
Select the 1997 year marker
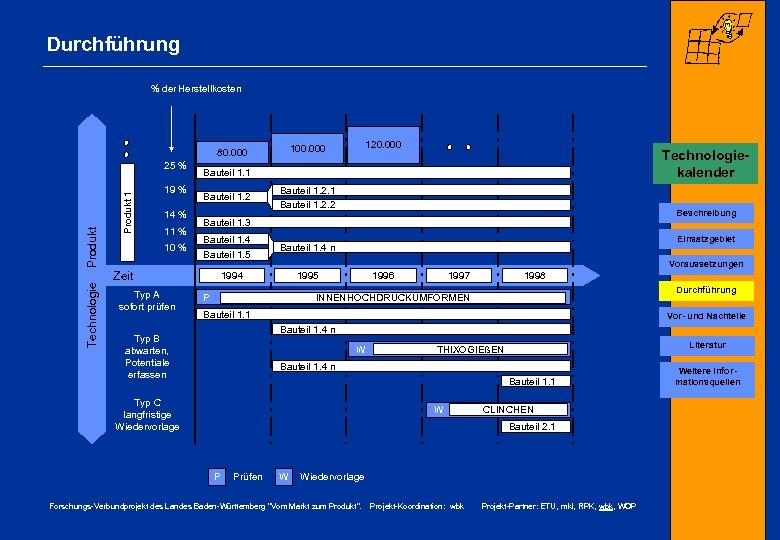click(459, 275)
